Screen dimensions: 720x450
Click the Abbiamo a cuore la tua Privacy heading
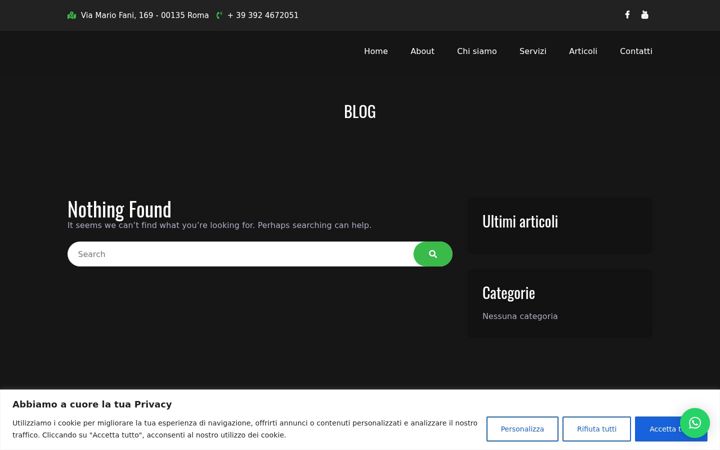(92, 404)
